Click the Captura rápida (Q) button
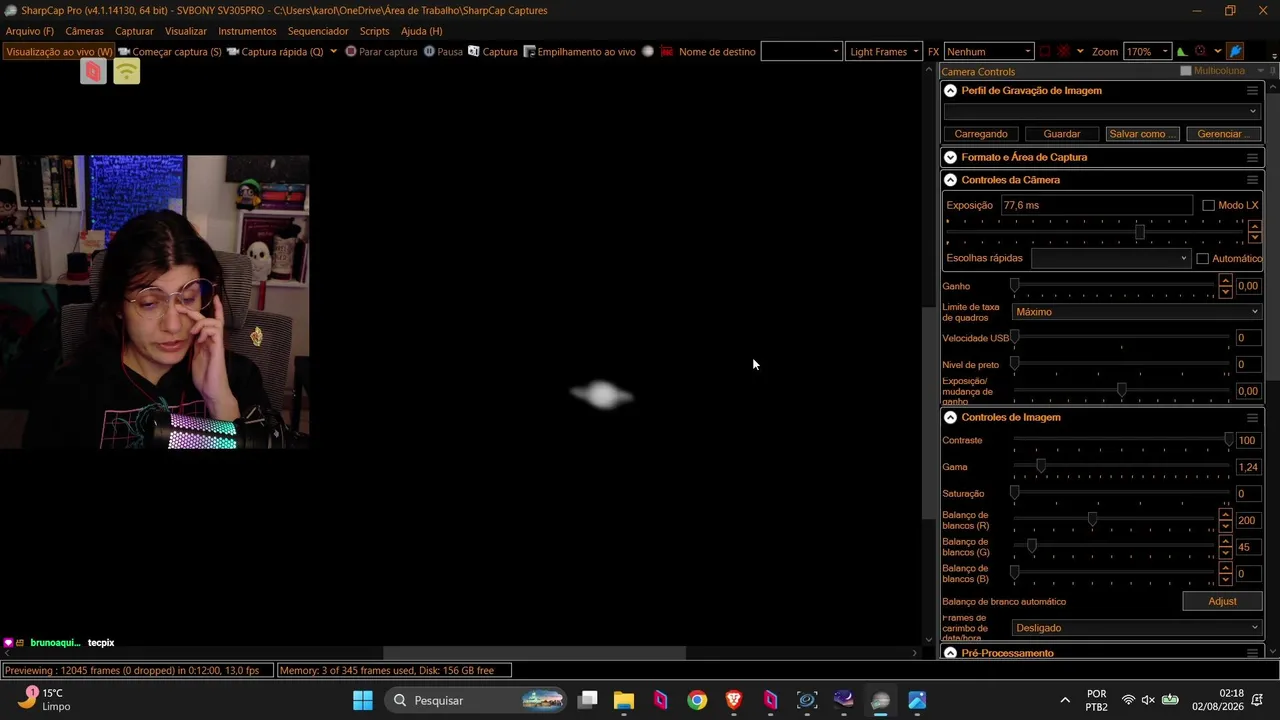Screen dimensions: 1280x720 [x=275, y=51]
